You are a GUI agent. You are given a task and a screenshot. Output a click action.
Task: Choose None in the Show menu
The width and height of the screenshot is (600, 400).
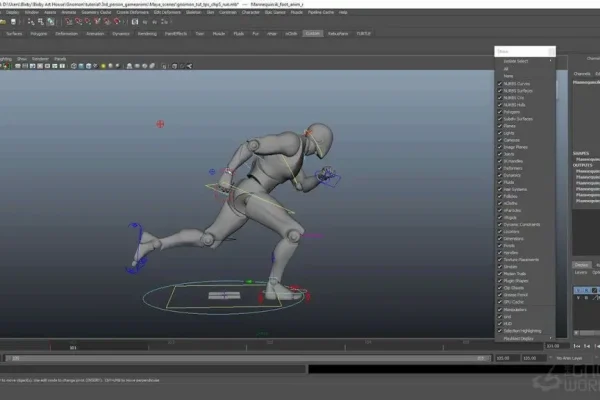[x=507, y=76]
